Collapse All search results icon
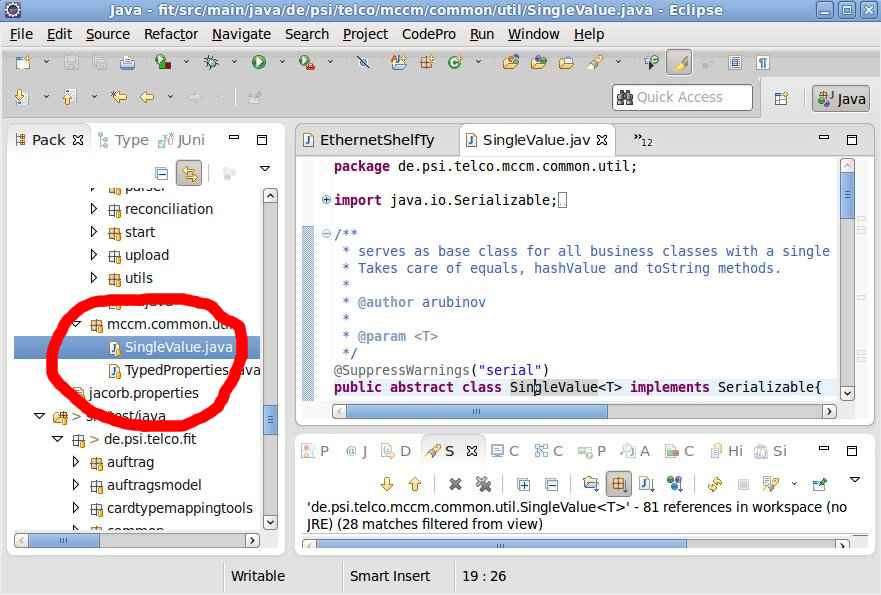The width and height of the screenshot is (881, 595). click(x=552, y=484)
